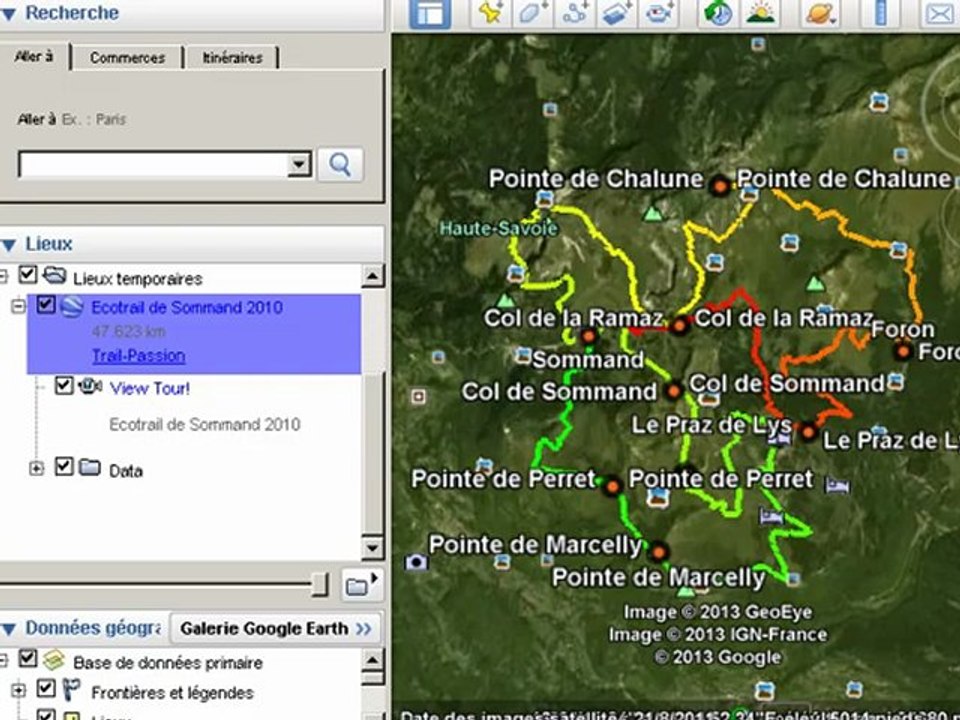The height and width of the screenshot is (720, 960).
Task: Click the 47.623 km distance text
Action: pos(129,332)
